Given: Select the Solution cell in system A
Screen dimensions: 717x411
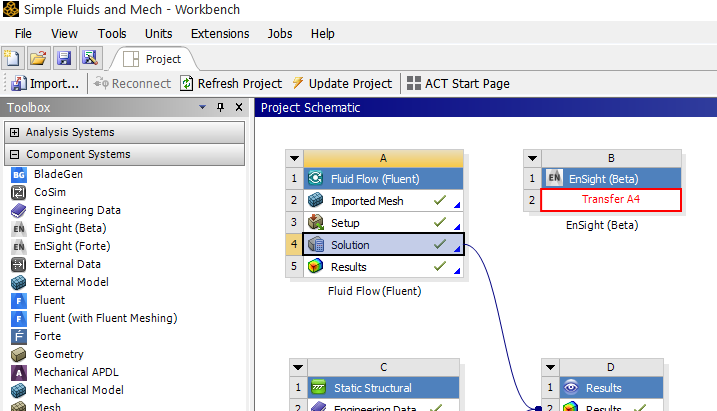Looking at the screenshot, I should coord(383,245).
